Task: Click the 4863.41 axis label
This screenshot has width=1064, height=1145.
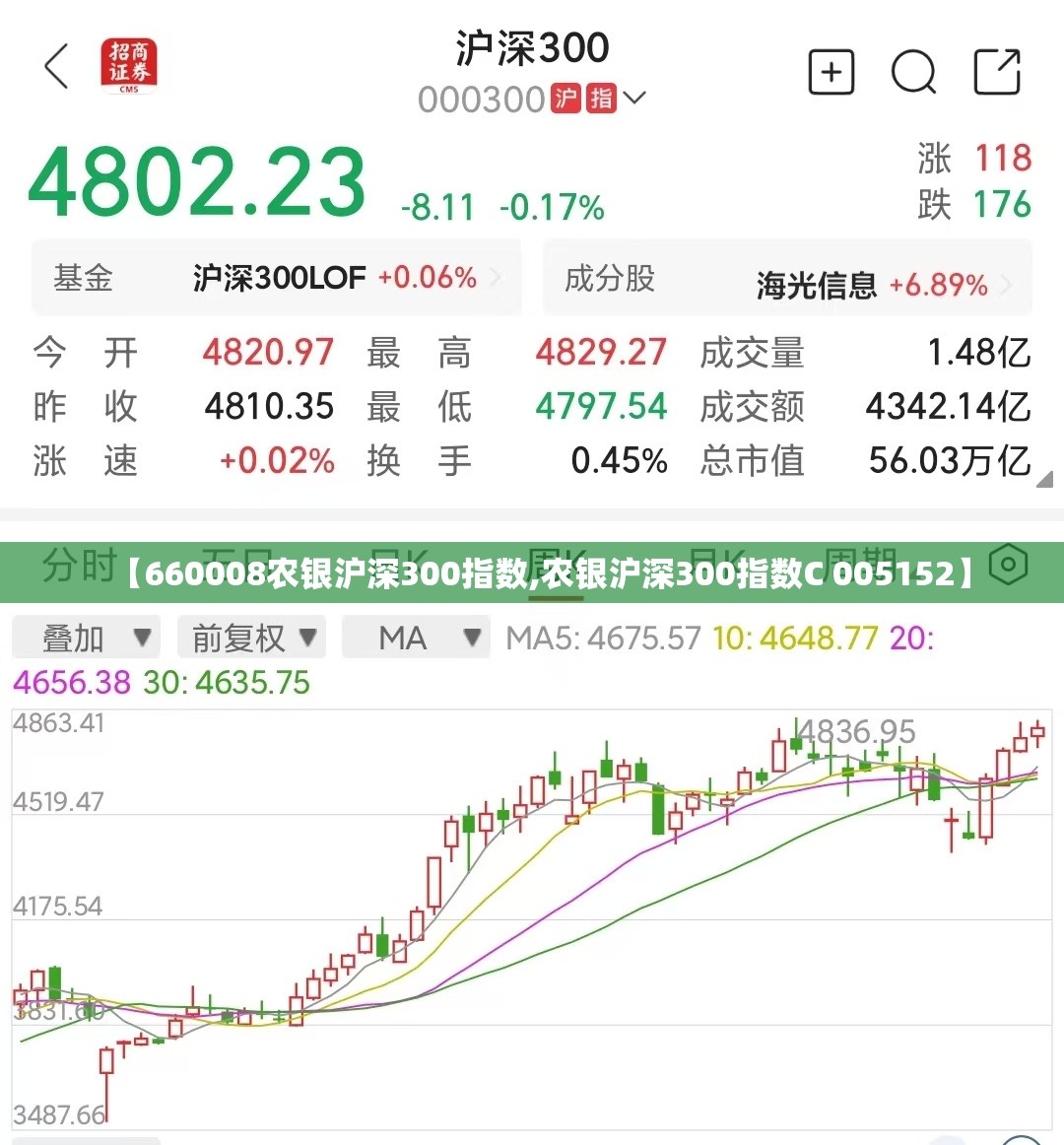Action: click(58, 723)
